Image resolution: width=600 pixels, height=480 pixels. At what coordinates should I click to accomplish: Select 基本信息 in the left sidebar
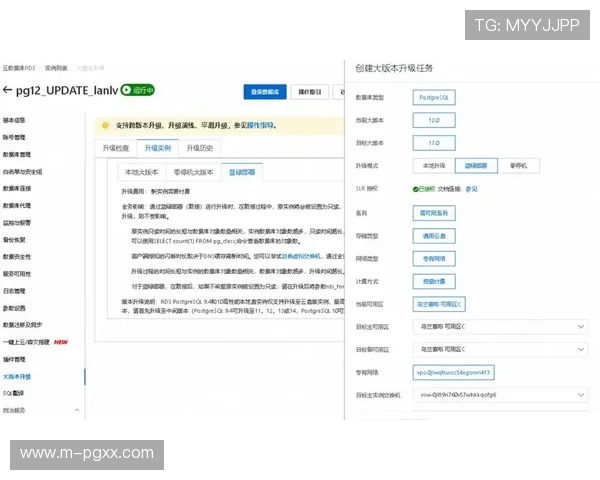point(14,120)
